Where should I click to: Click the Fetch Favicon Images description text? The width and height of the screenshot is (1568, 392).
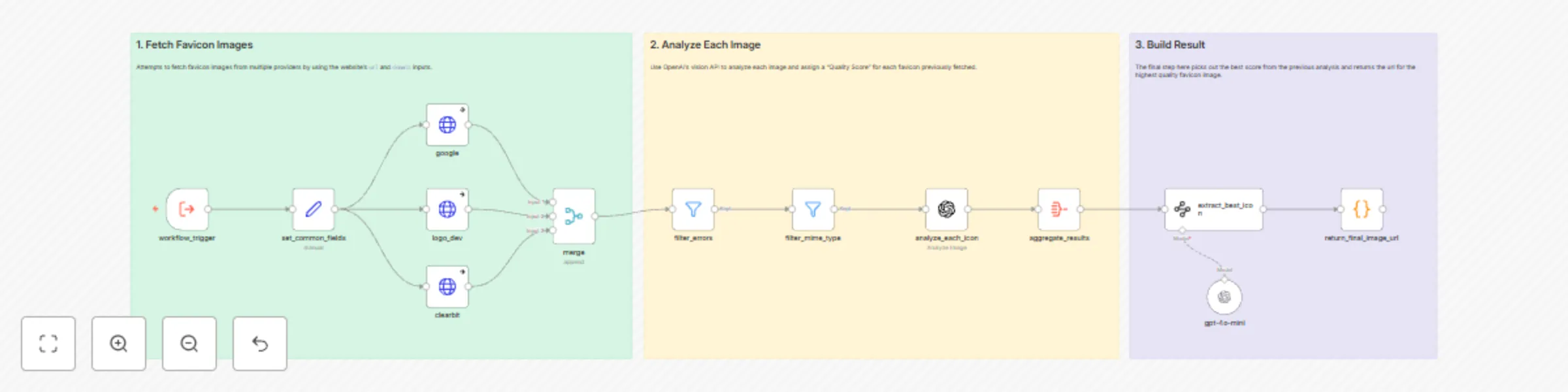pos(284,67)
